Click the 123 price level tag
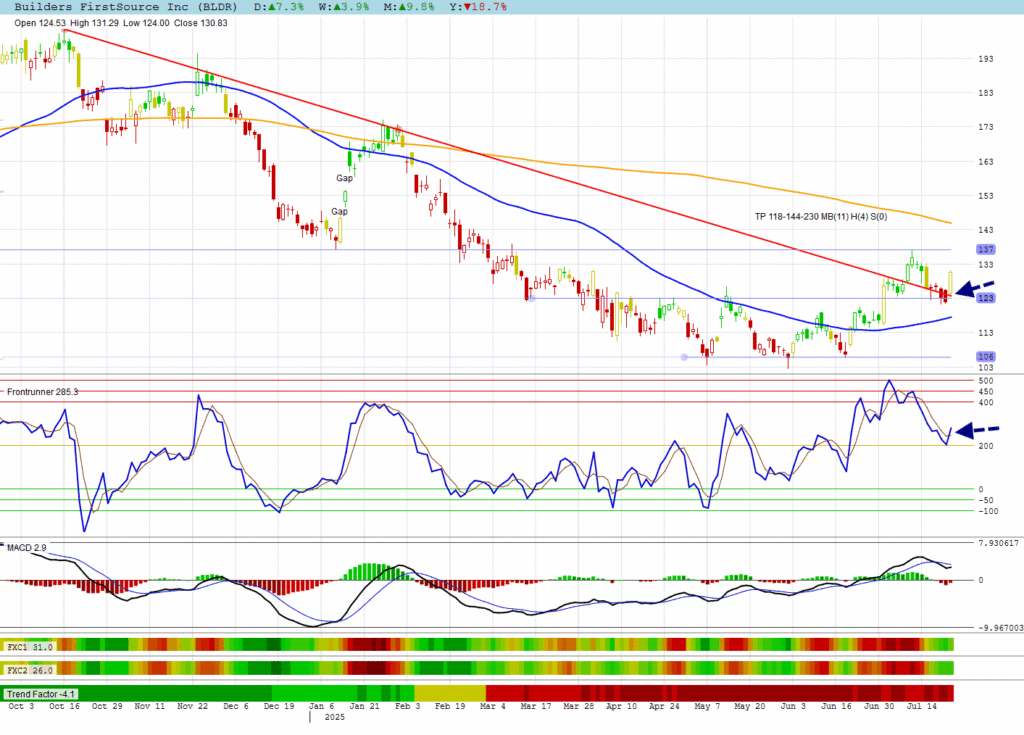This screenshot has height=735, width=1024. (x=985, y=298)
